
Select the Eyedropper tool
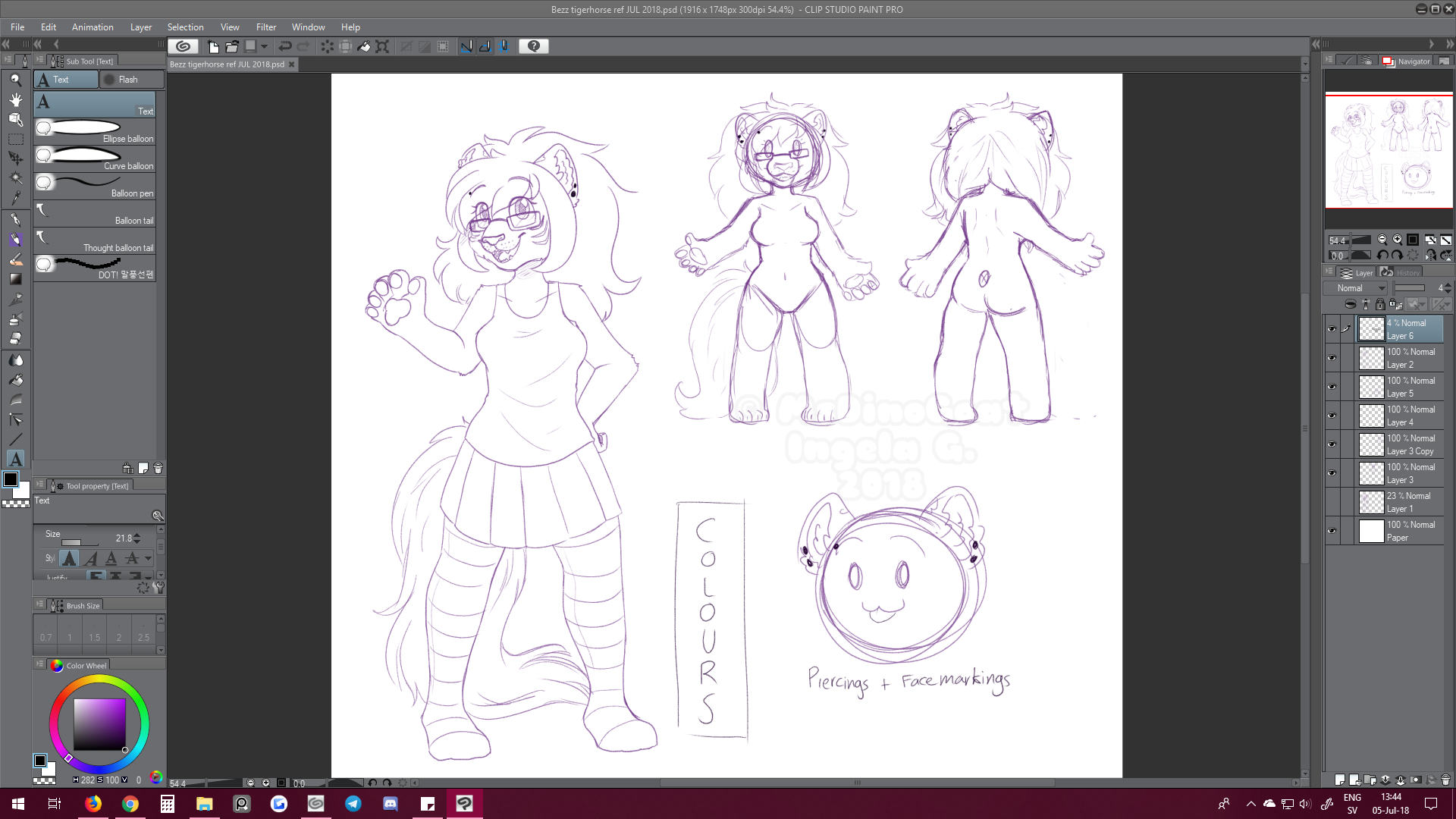pos(15,198)
